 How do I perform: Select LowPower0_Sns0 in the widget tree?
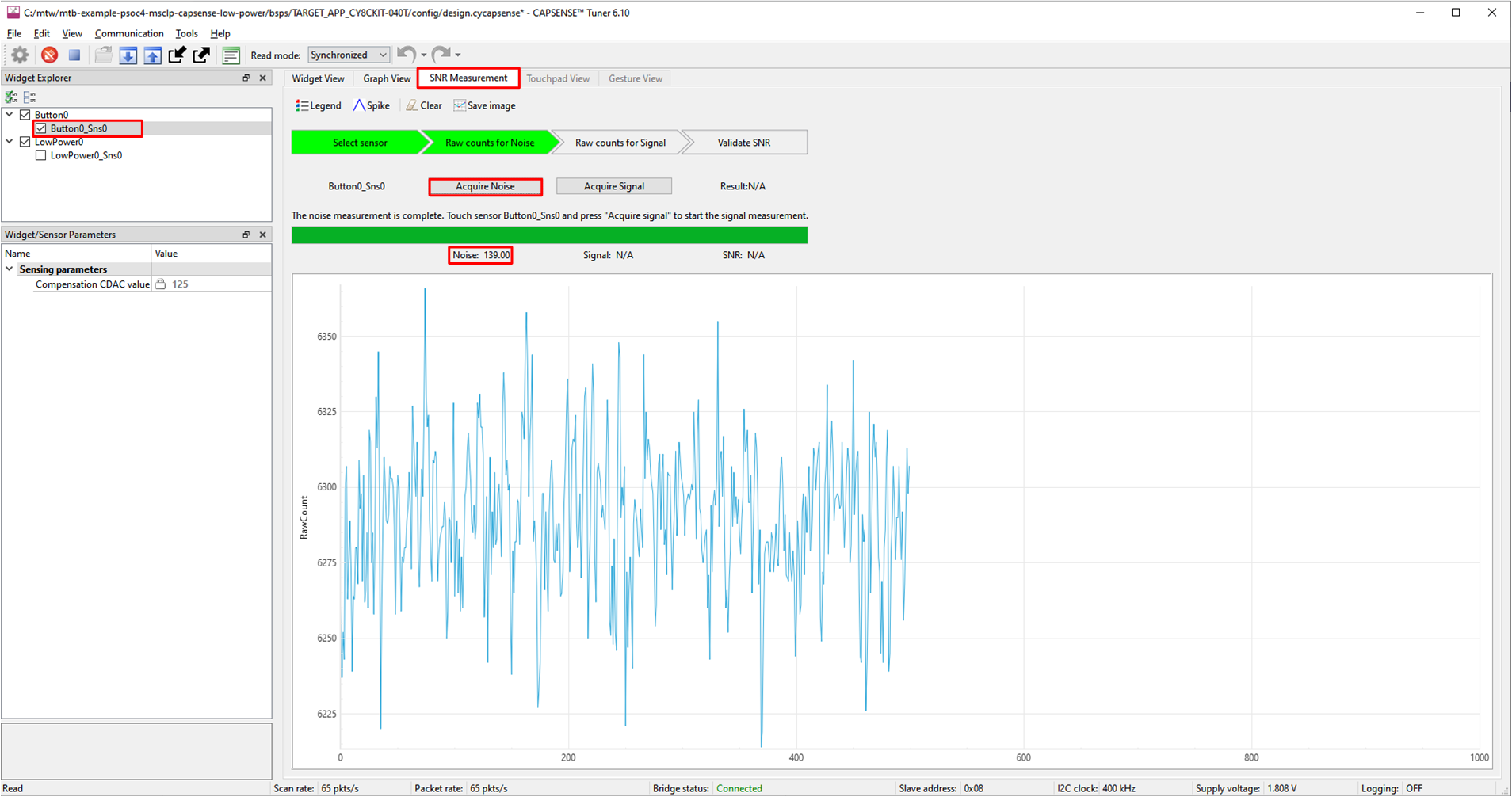(86, 155)
